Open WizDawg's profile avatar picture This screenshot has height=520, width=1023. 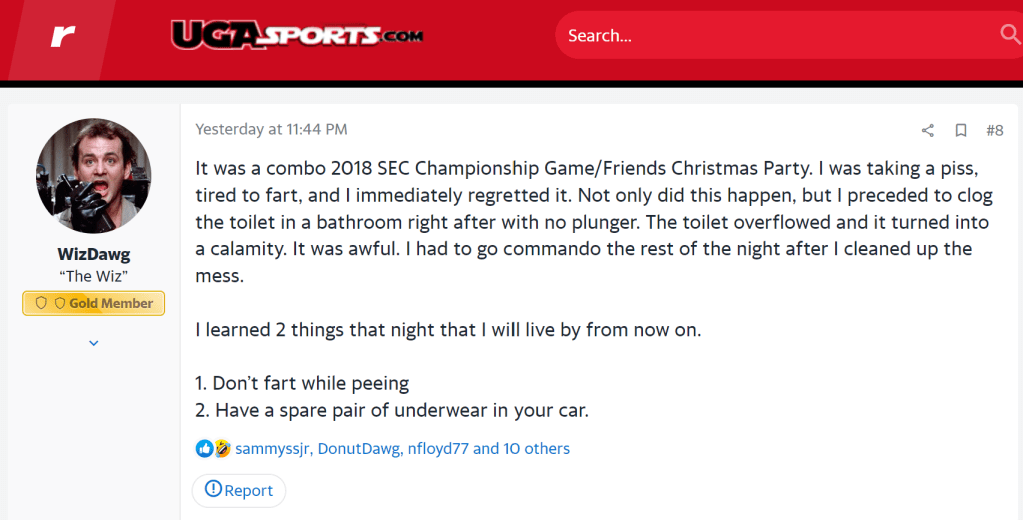point(93,175)
